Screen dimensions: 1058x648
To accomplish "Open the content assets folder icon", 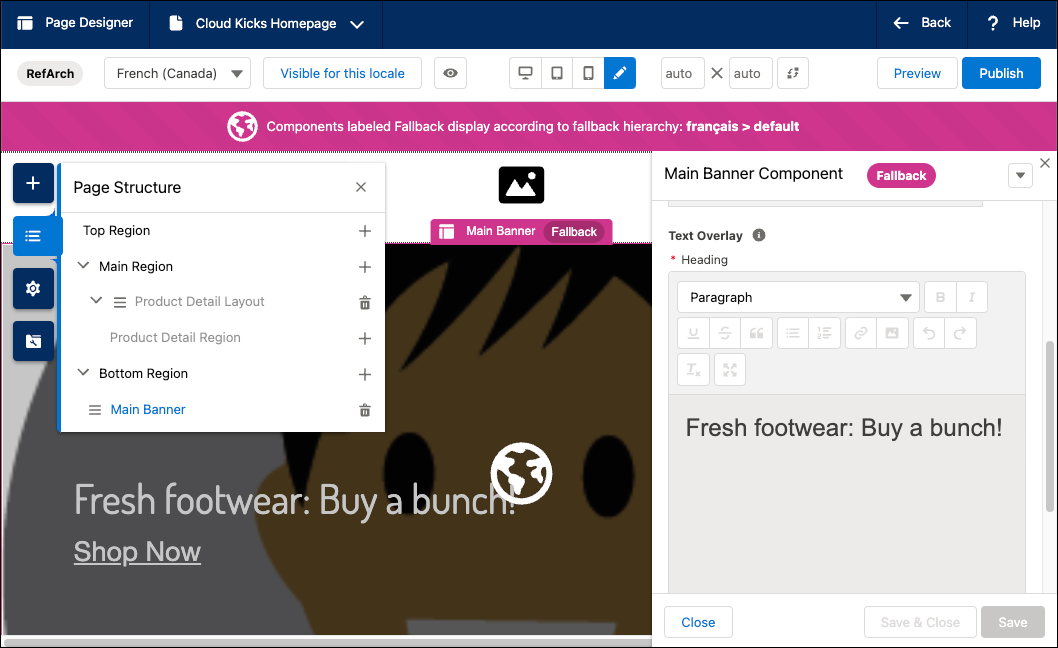I will 33,341.
